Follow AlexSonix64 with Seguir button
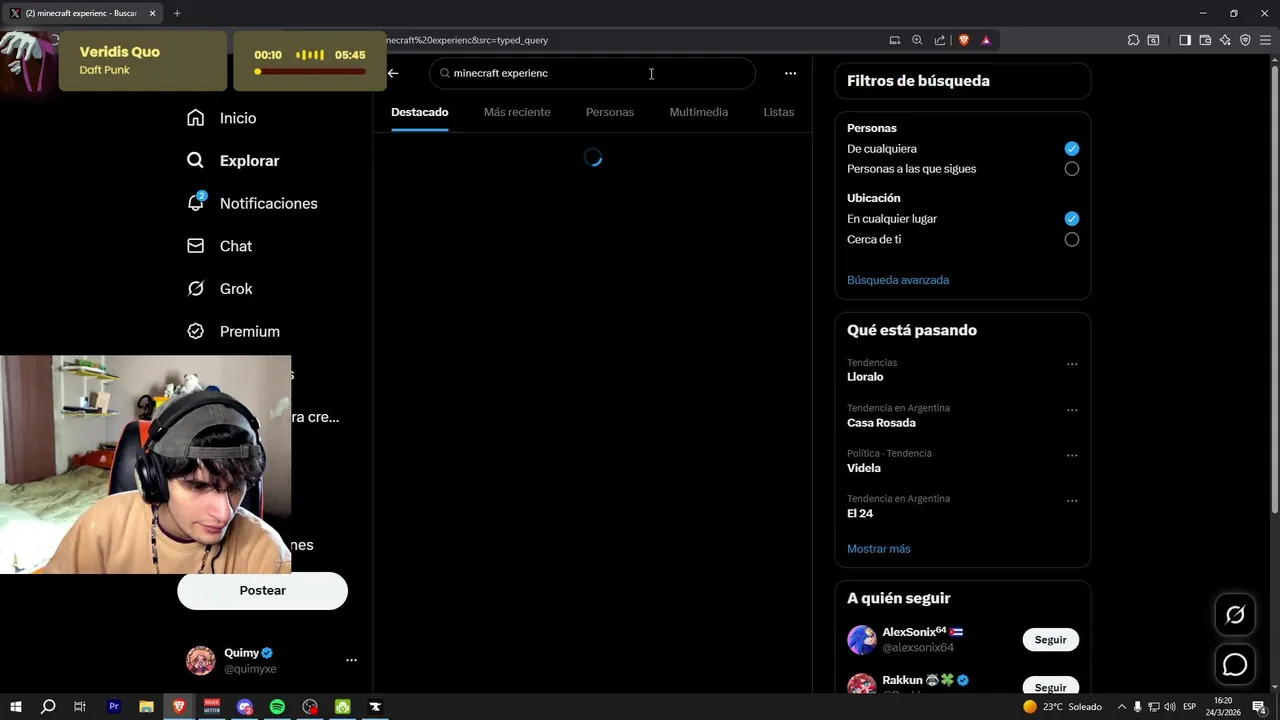The image size is (1280, 720). click(x=1051, y=640)
